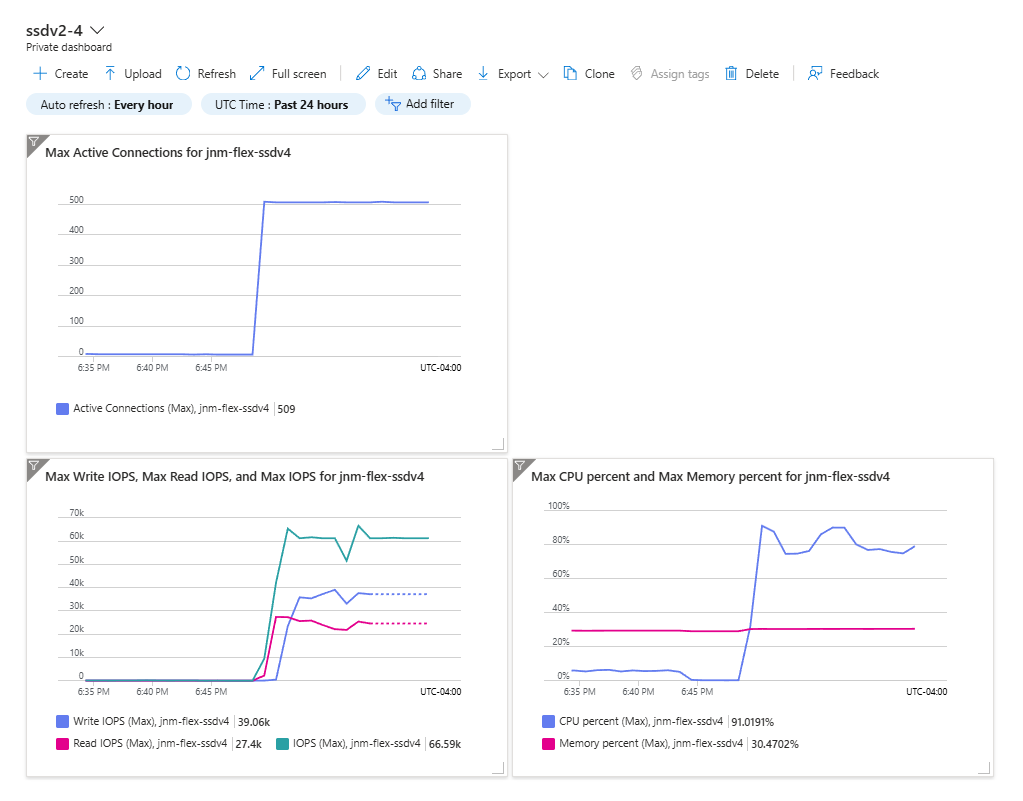
Task: Change the UTC Time Past 24 hours range
Action: 282,104
